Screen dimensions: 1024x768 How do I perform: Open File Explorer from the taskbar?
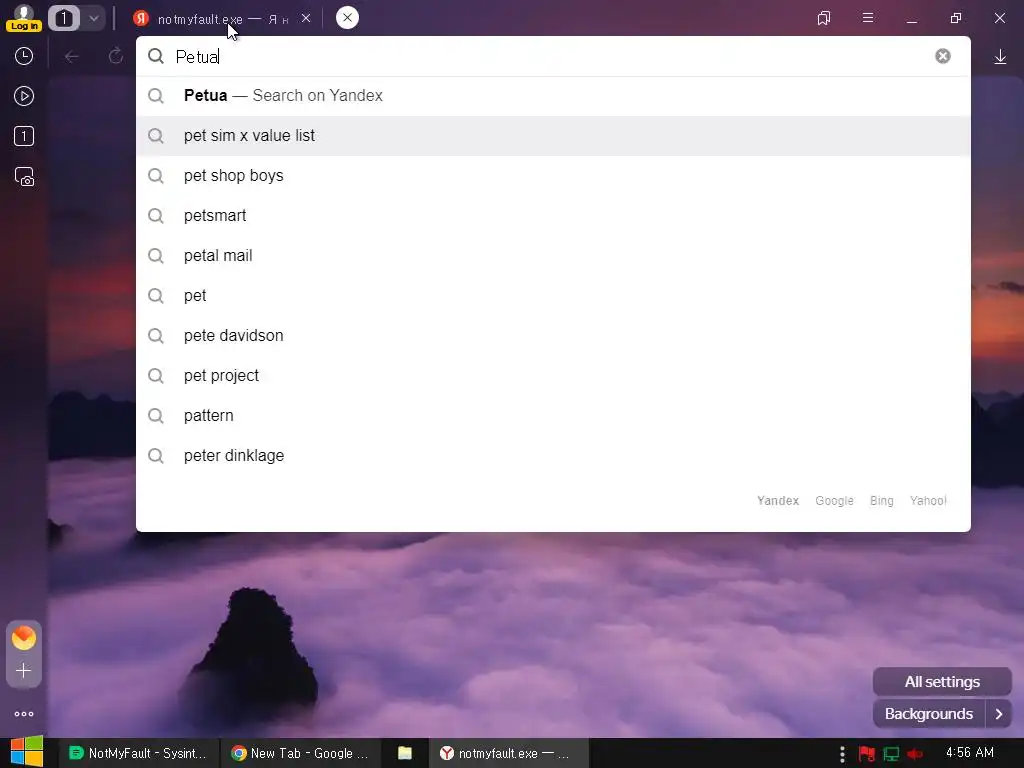pos(405,753)
